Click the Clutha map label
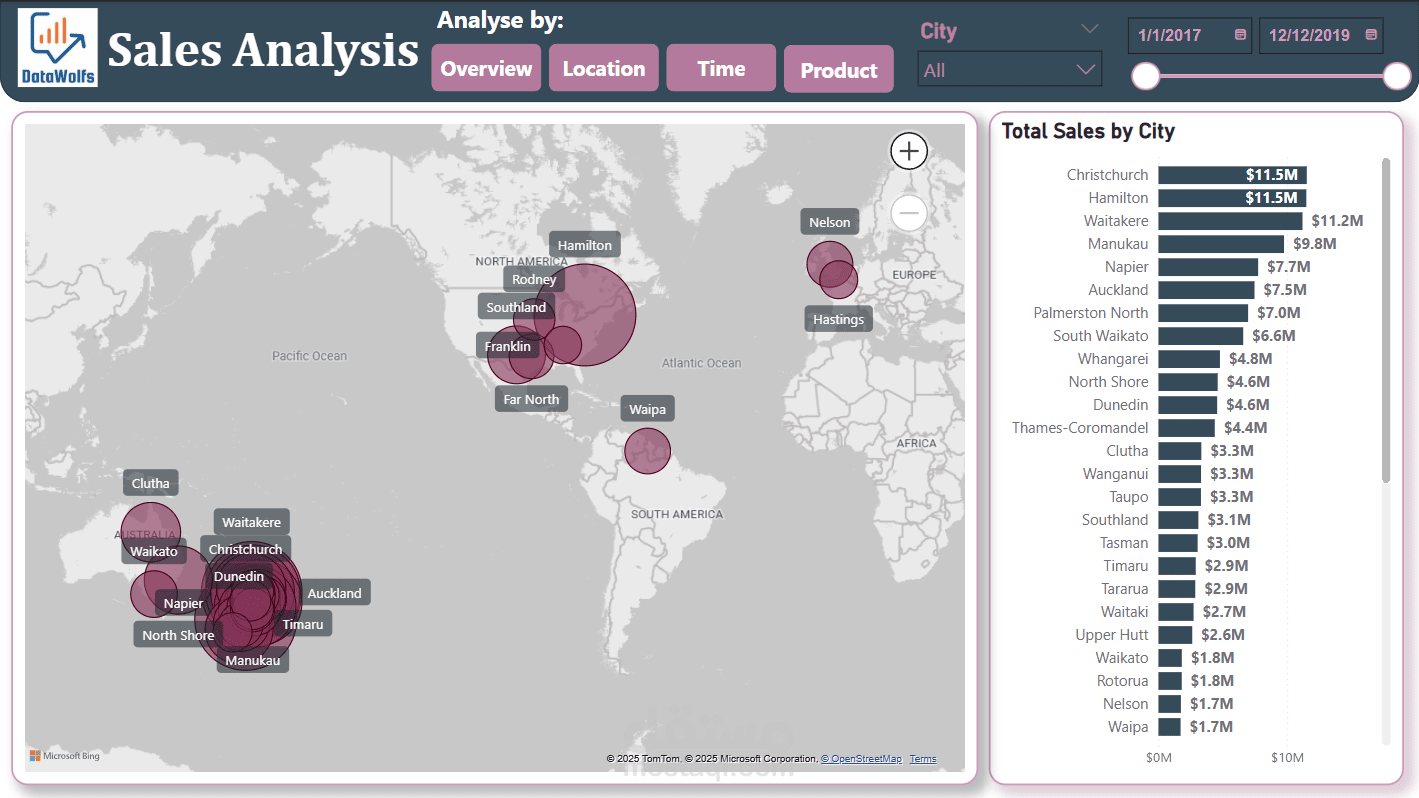Viewport: 1419px width, 798px height. (151, 483)
